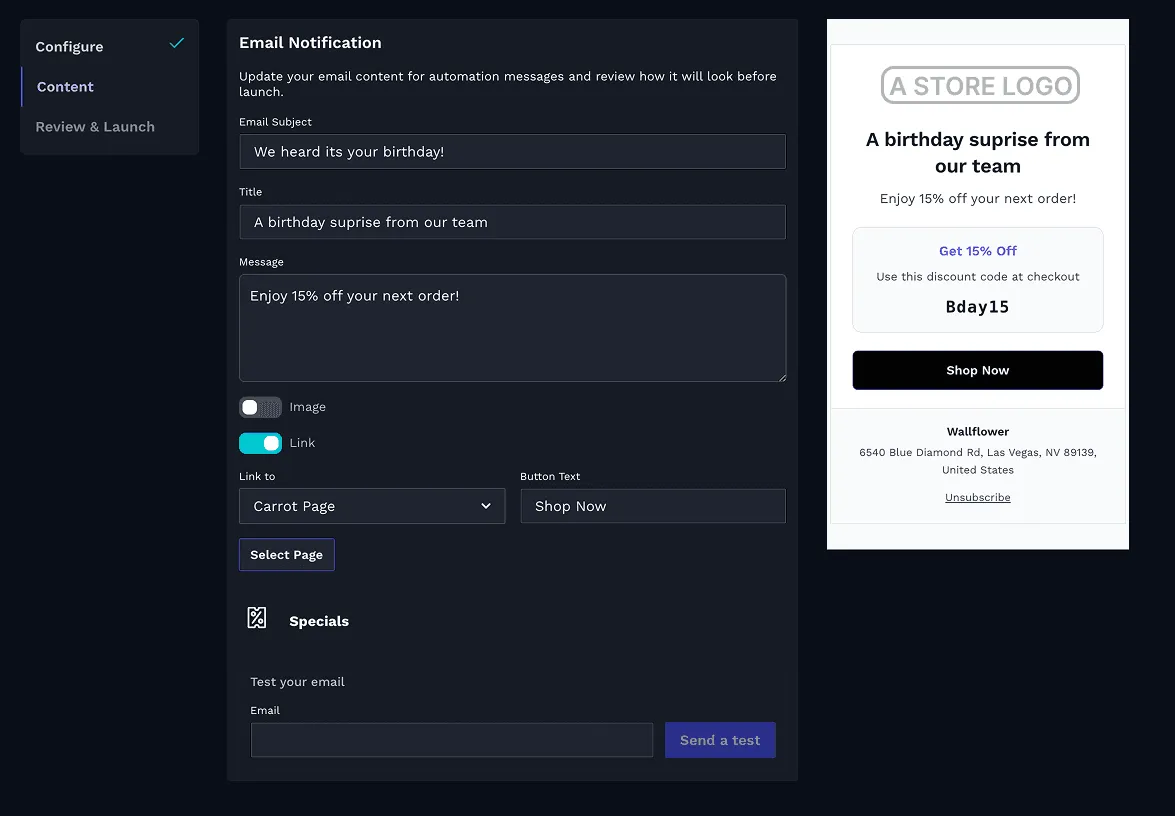The width and height of the screenshot is (1175, 816).
Task: Click the Configure step checkmark icon
Action: [x=176, y=43]
